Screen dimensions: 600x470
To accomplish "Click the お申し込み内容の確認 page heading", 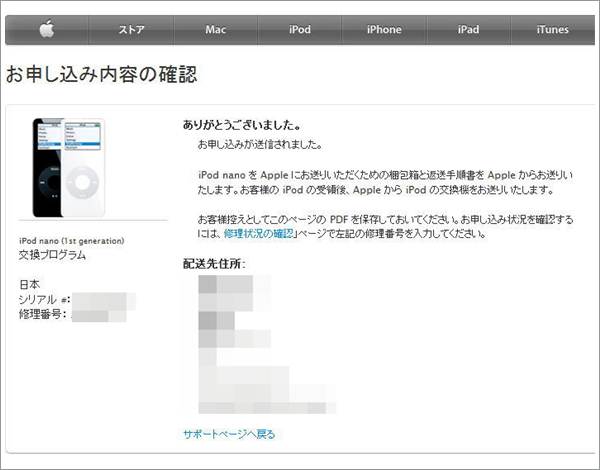I will 101,74.
